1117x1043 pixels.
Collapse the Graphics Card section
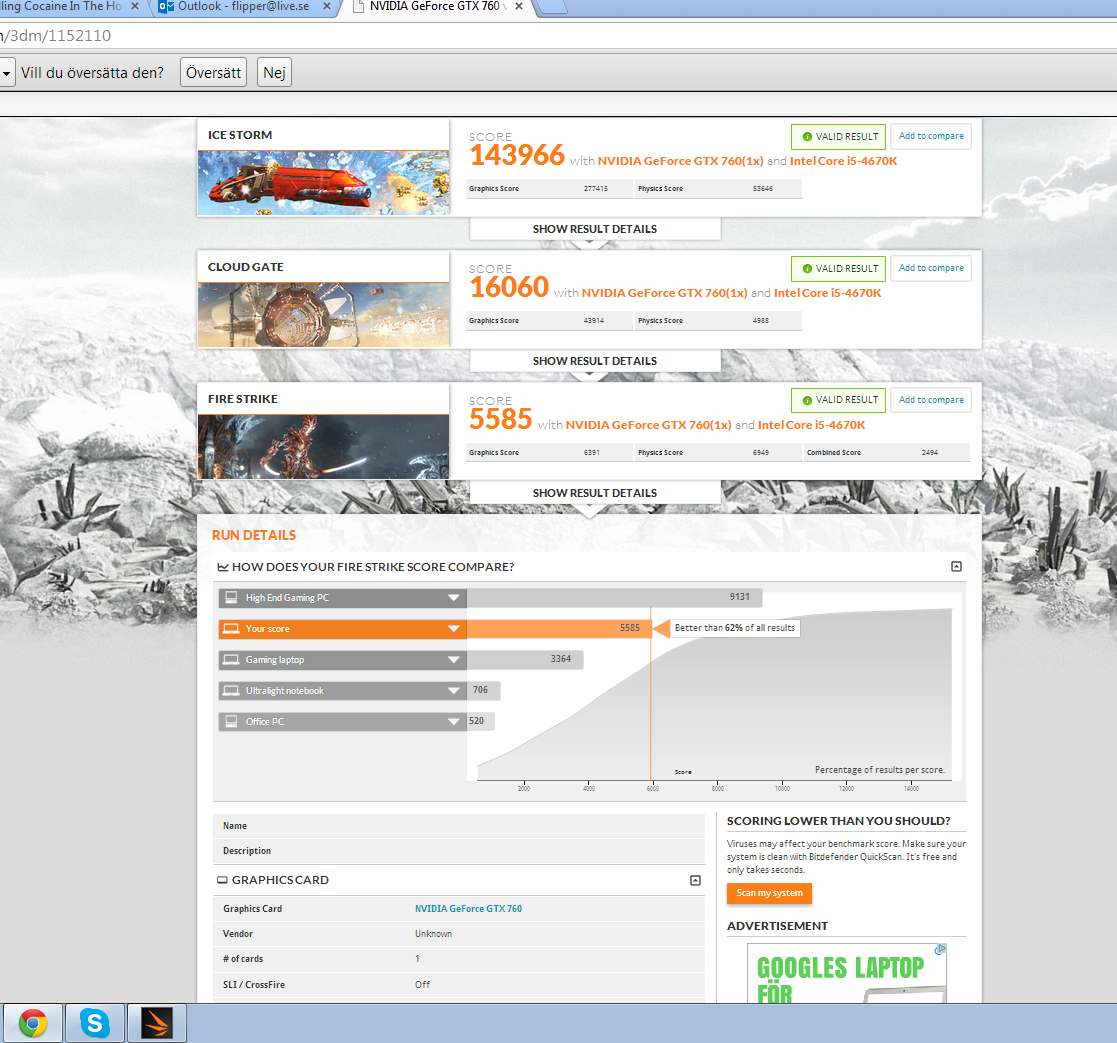(695, 881)
